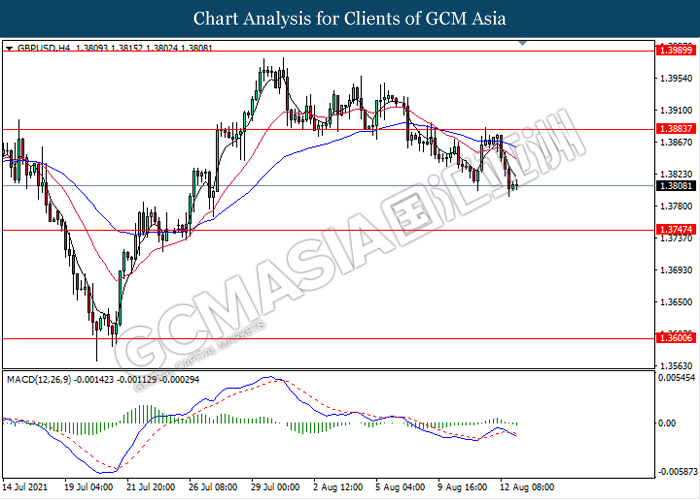The image size is (700, 500).
Task: Click the 1.36930 price scale value
Action: point(676,270)
